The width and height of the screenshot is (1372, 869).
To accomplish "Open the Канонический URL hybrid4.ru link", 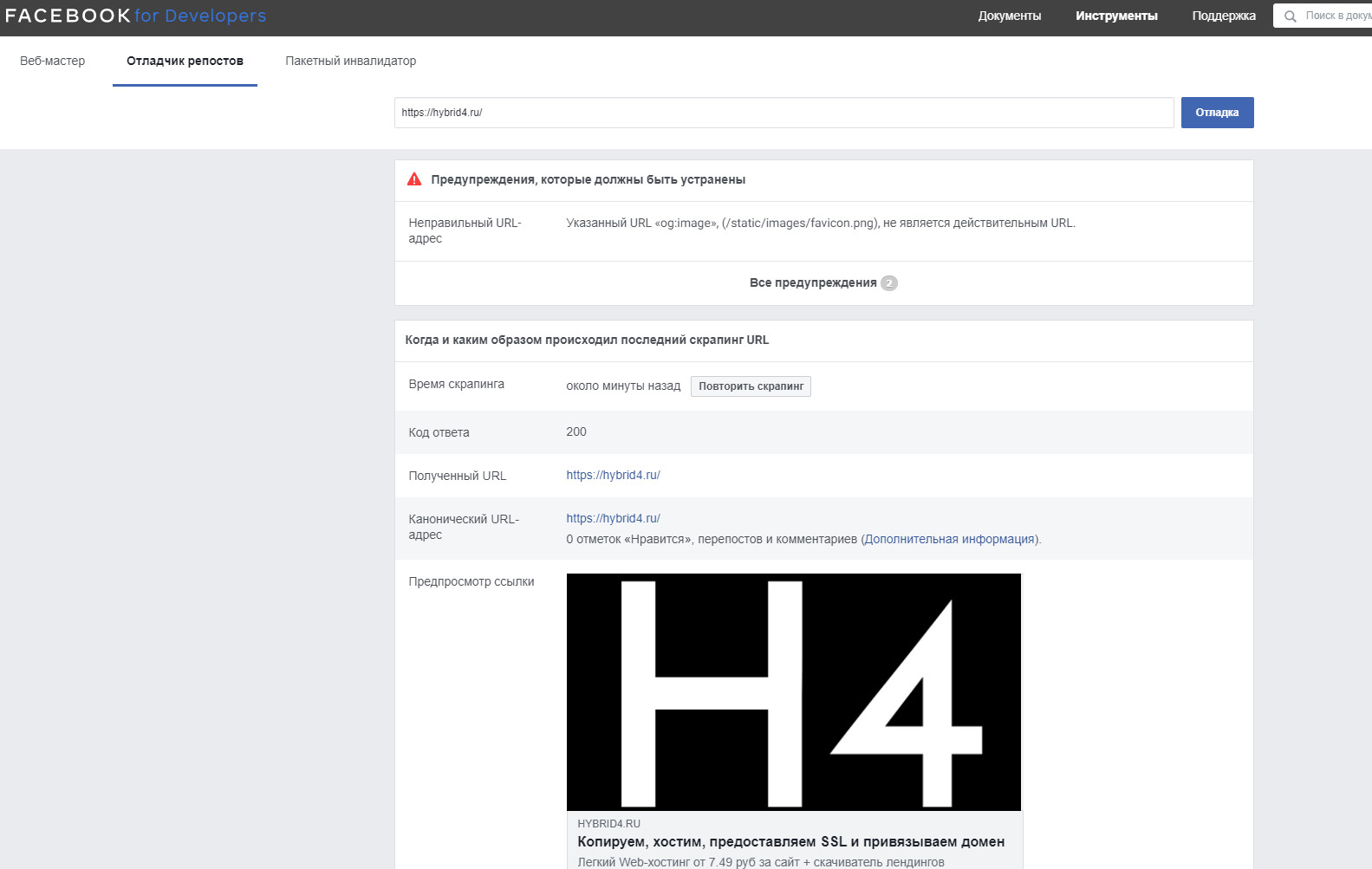I will point(613,518).
